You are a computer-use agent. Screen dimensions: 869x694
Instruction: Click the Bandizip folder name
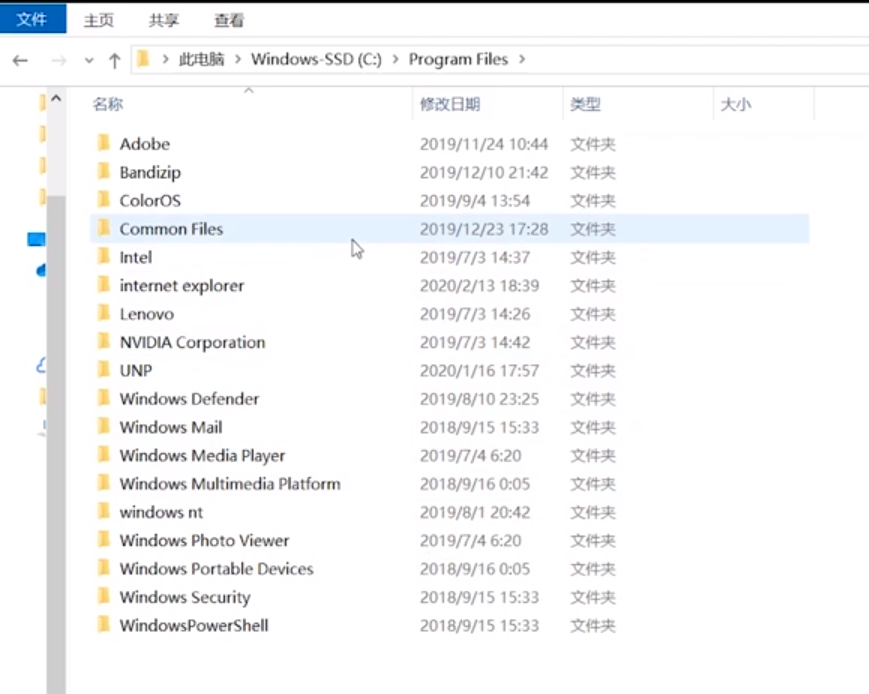(x=150, y=172)
